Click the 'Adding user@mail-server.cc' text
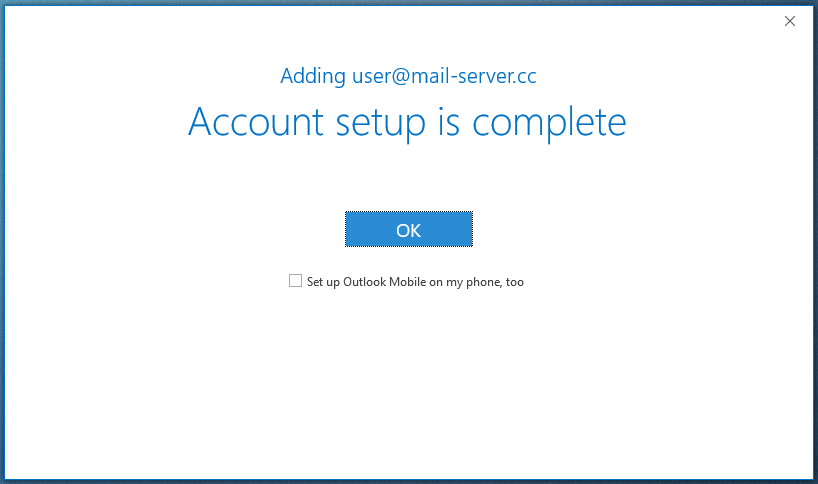This screenshot has height=484, width=818. tap(408, 76)
